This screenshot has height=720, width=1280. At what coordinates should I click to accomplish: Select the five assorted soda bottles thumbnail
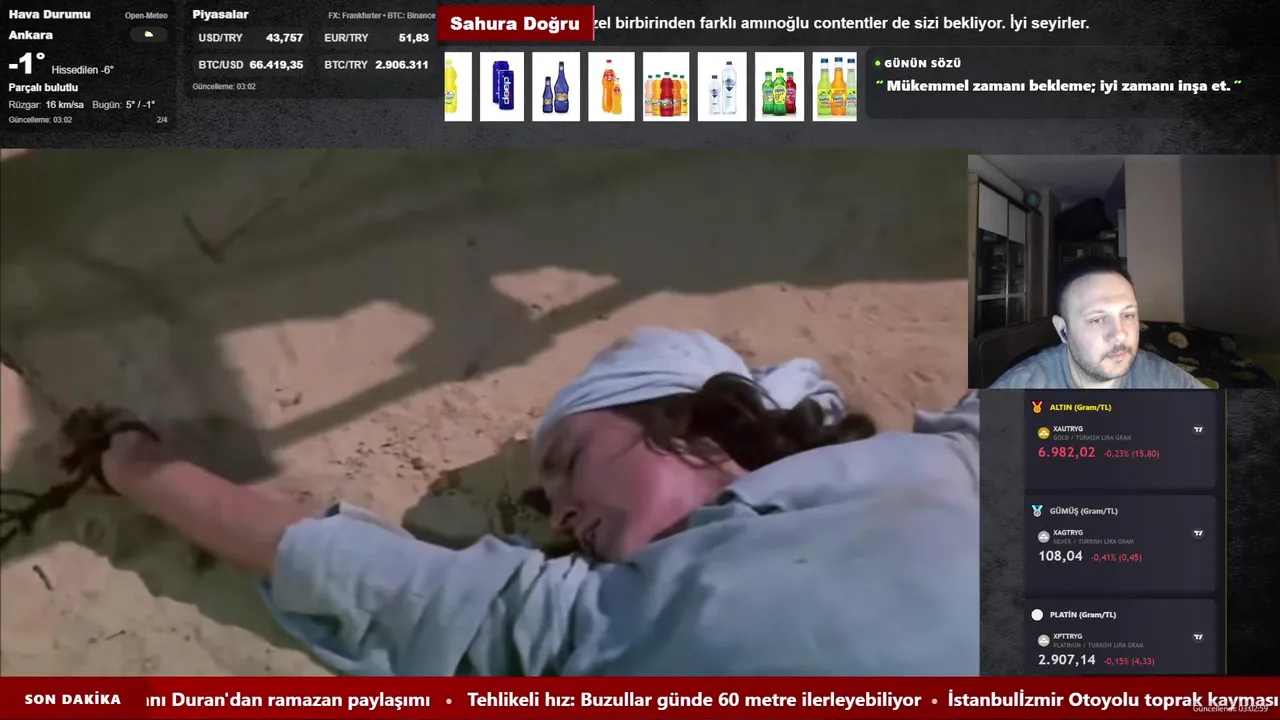(666, 86)
